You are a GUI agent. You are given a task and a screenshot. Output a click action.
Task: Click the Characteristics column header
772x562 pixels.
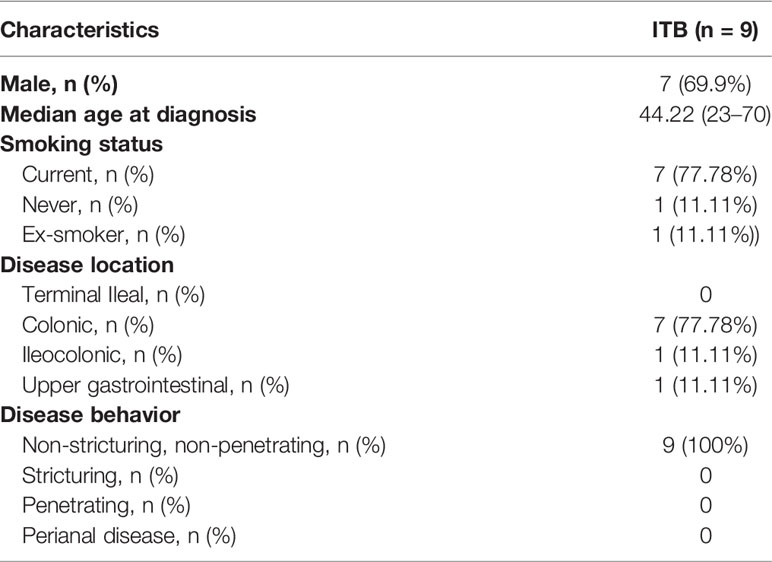pos(80,30)
